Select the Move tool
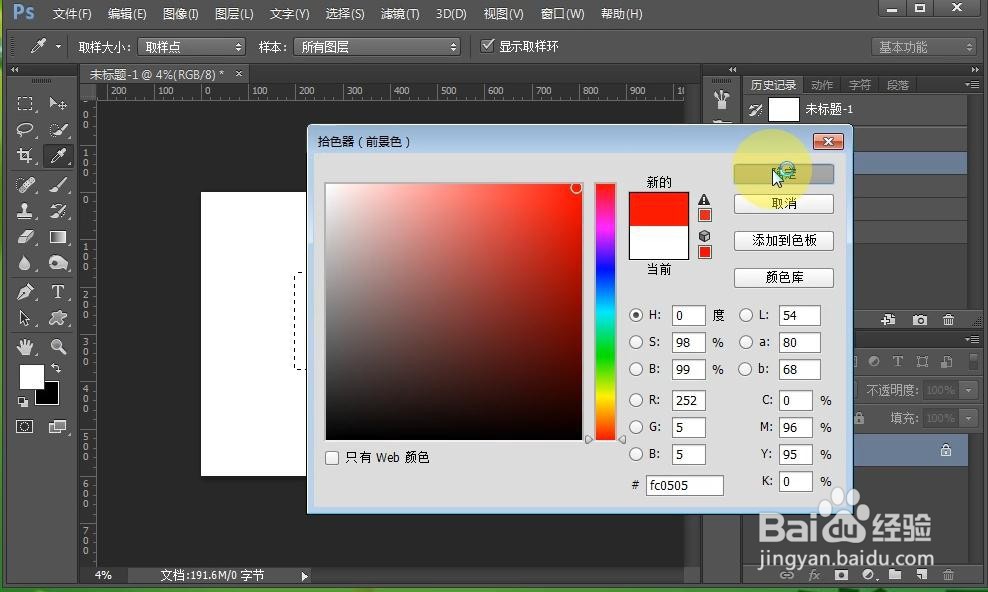The height and width of the screenshot is (592, 988). tap(57, 103)
